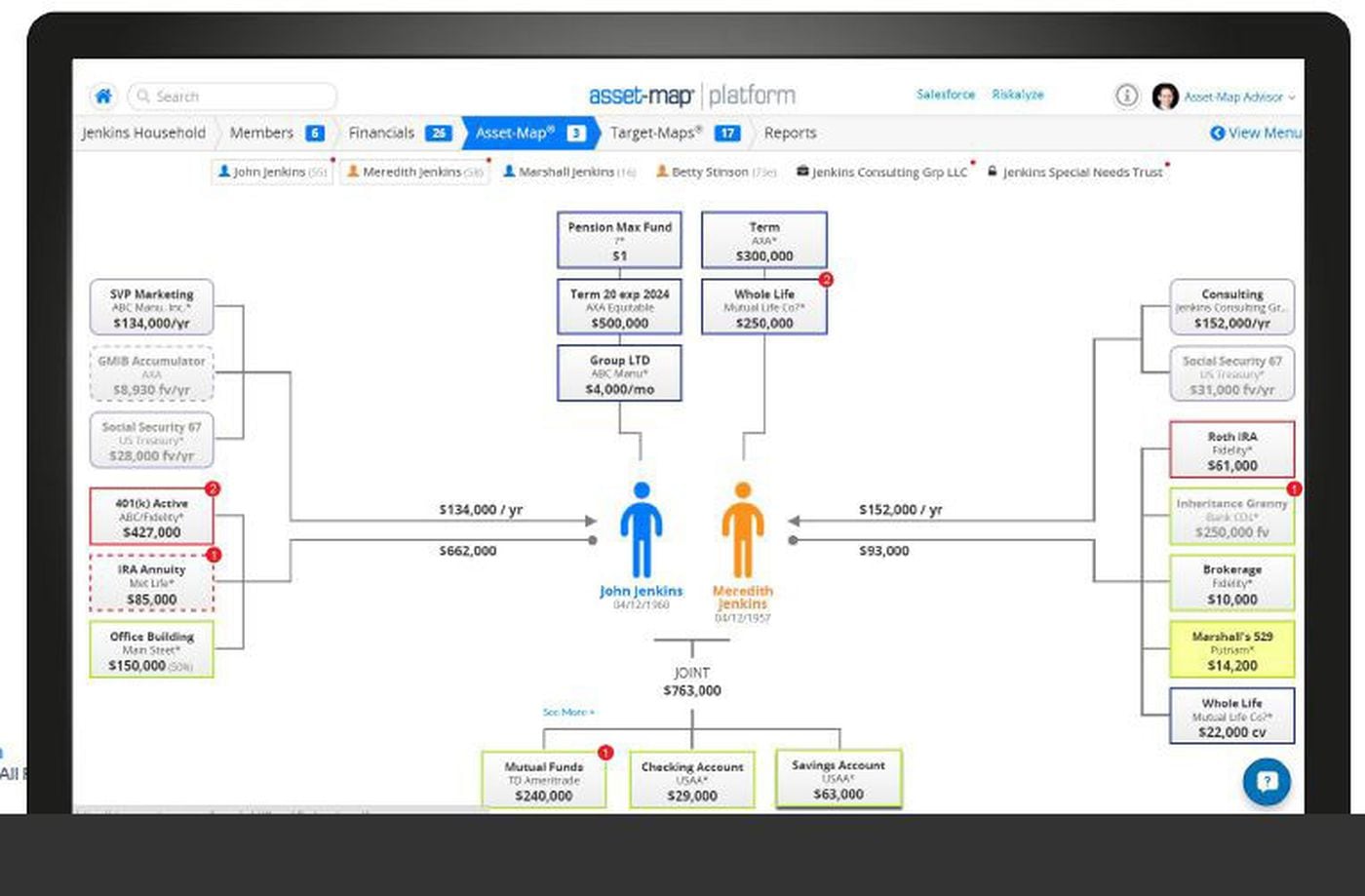Click the home icon button
Image resolution: width=1365 pixels, height=896 pixels.
click(x=103, y=96)
